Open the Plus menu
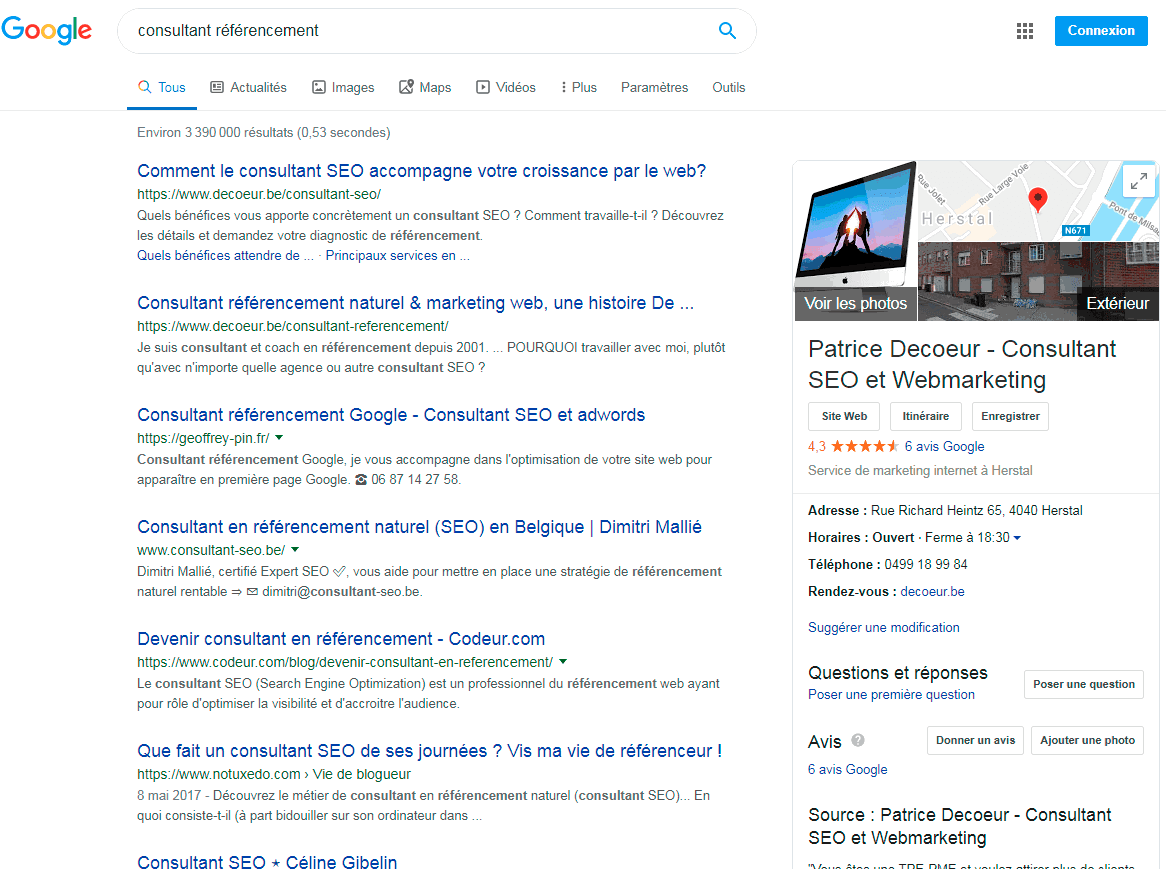Image resolution: width=1166 pixels, height=869 pixels. point(579,87)
